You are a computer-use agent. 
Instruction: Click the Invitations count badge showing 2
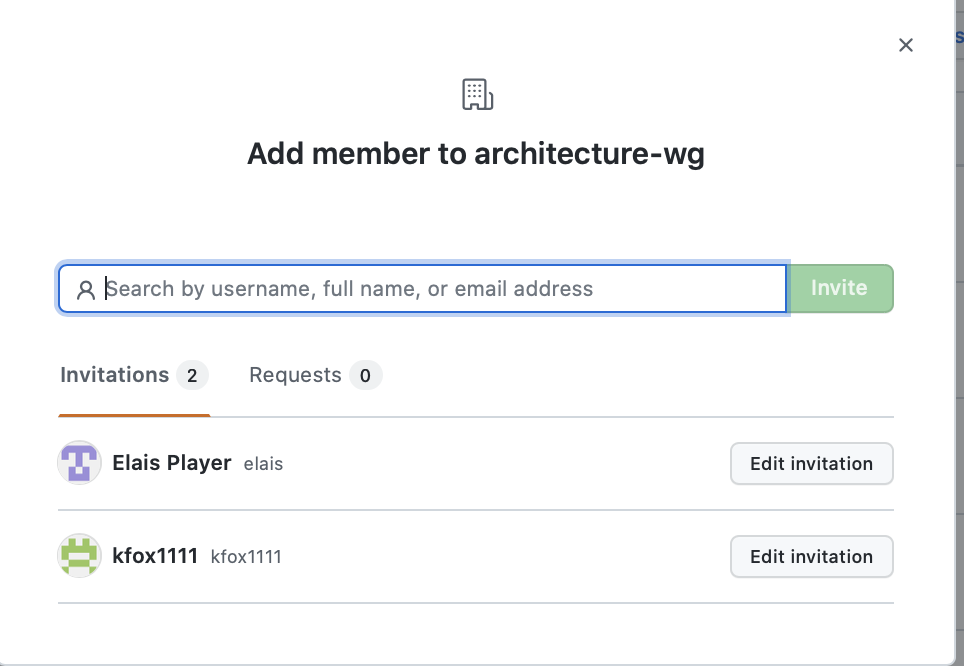tap(194, 374)
